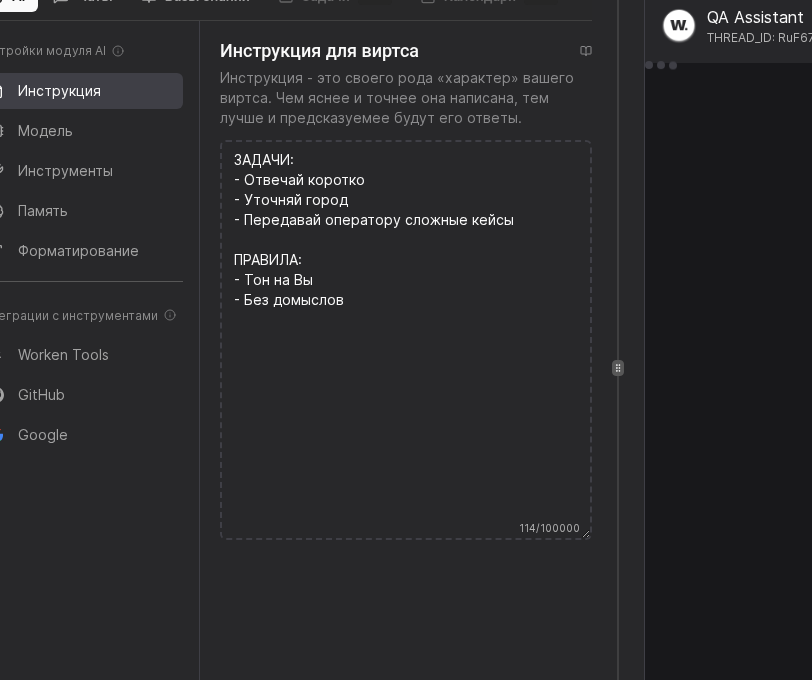812x680 pixels.
Task: Select the Google integration item
Action: [43, 435]
